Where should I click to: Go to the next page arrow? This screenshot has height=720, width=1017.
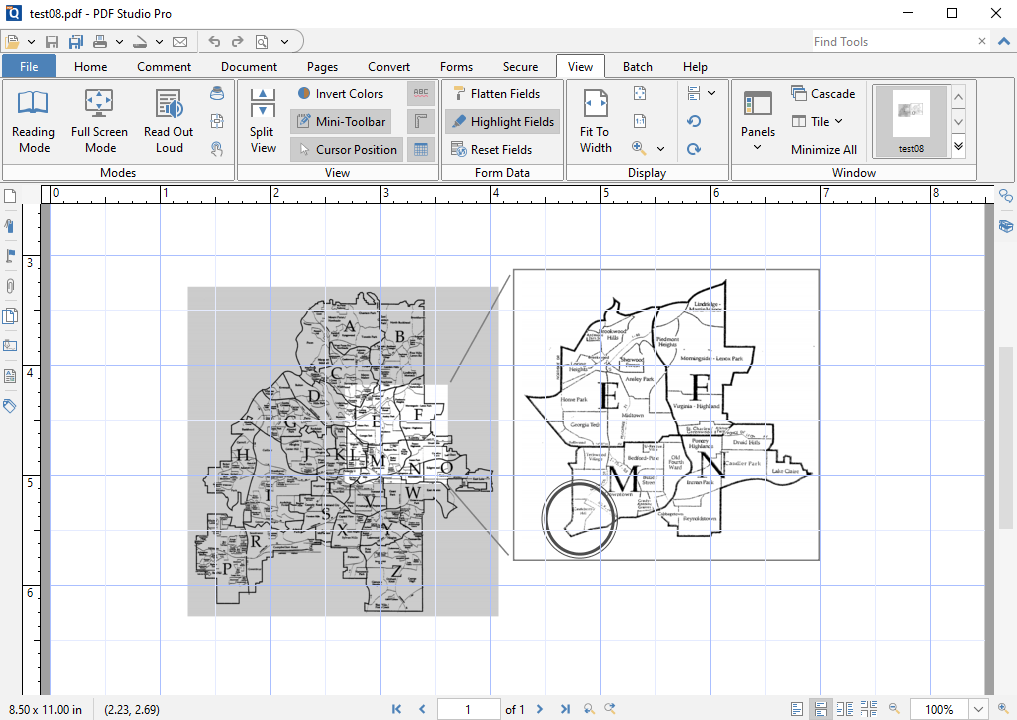[540, 709]
